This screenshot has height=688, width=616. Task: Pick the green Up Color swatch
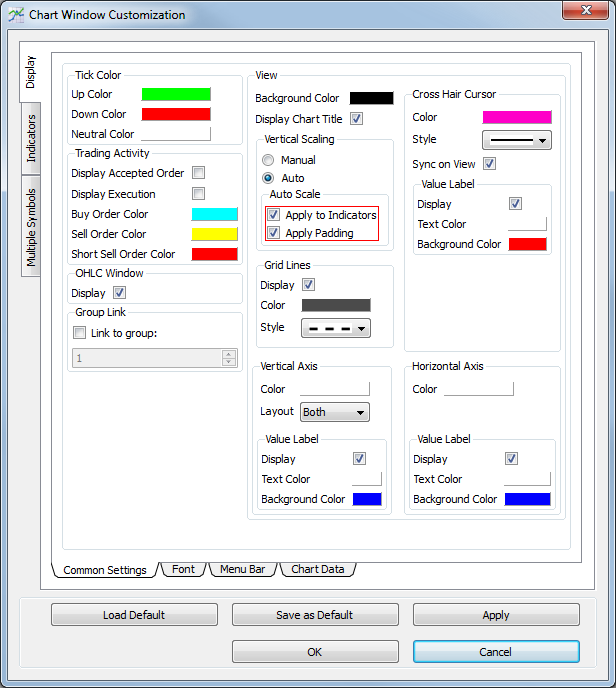176,94
